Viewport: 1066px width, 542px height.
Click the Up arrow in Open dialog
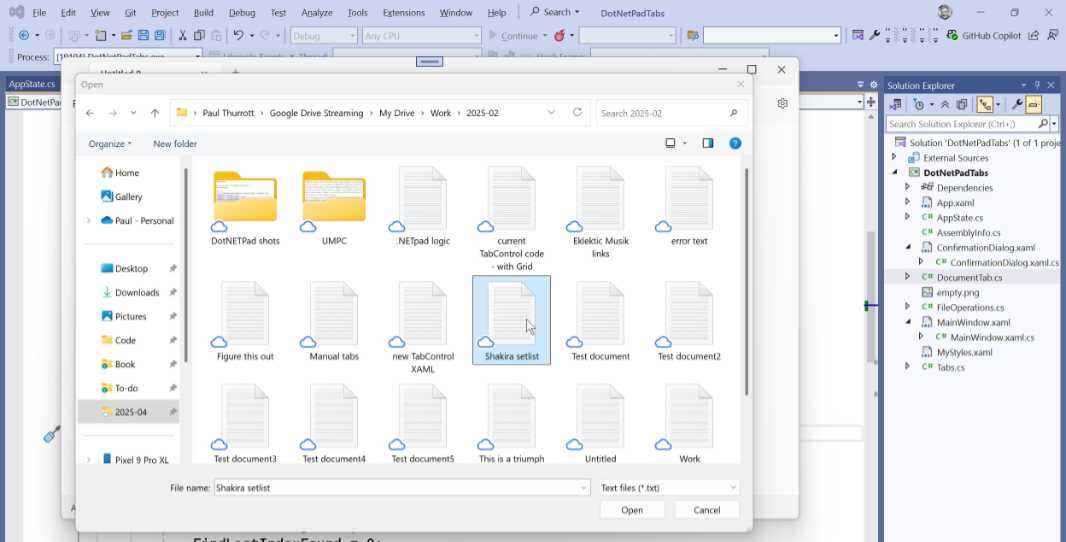coord(155,113)
